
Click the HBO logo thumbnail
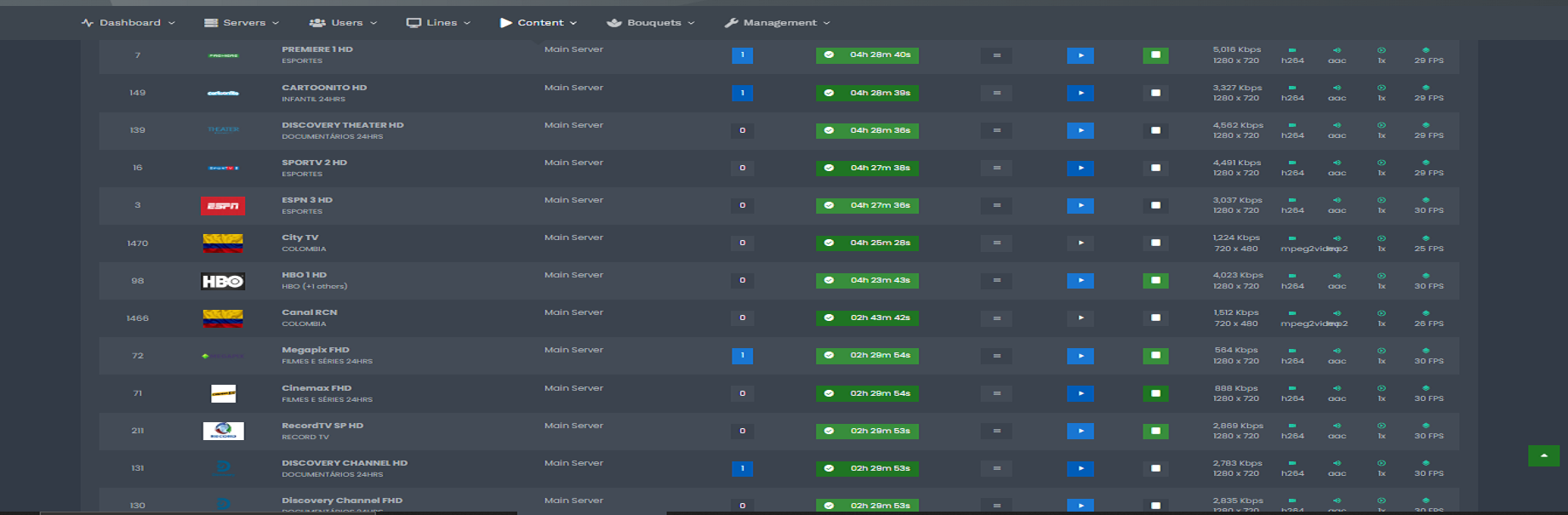pyautogui.click(x=223, y=281)
